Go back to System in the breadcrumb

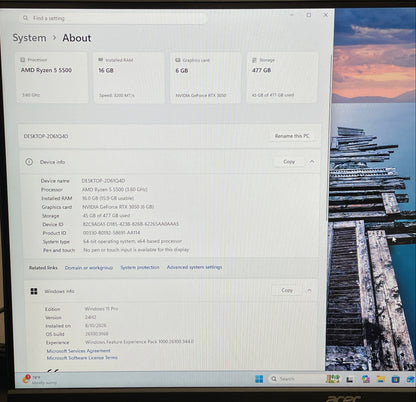pyautogui.click(x=29, y=38)
